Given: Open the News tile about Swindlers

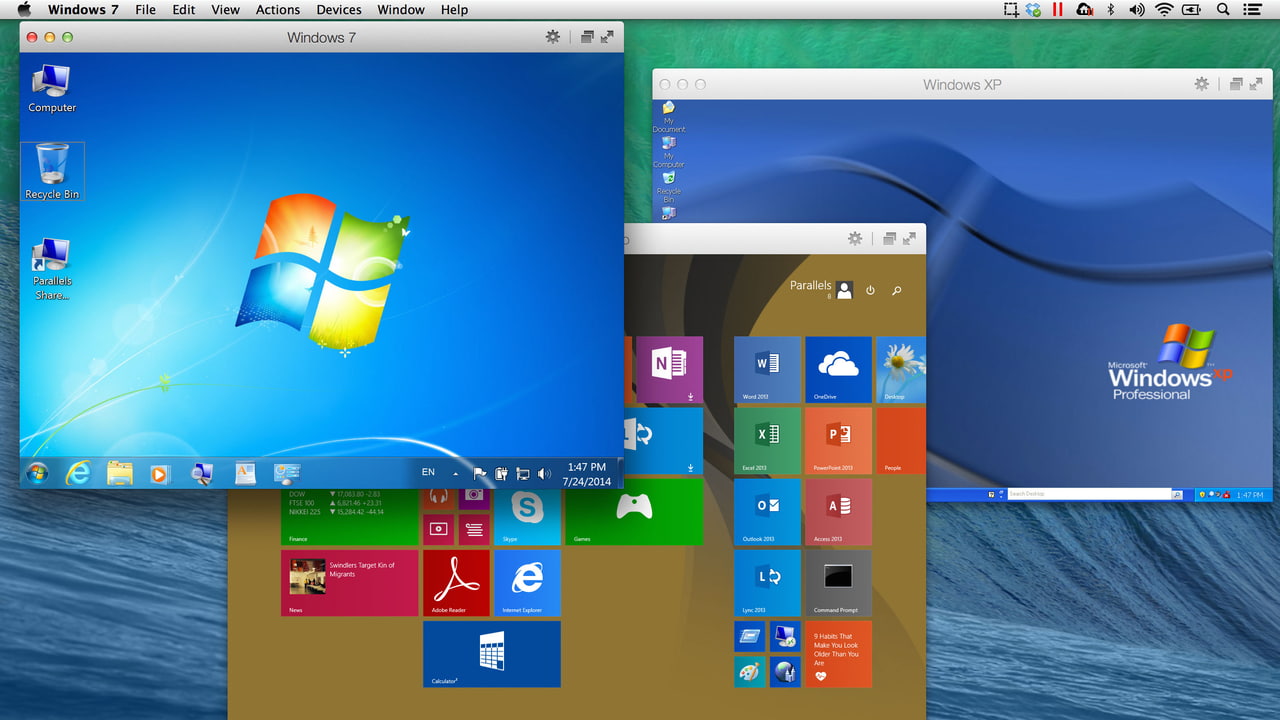Looking at the screenshot, I should (349, 583).
